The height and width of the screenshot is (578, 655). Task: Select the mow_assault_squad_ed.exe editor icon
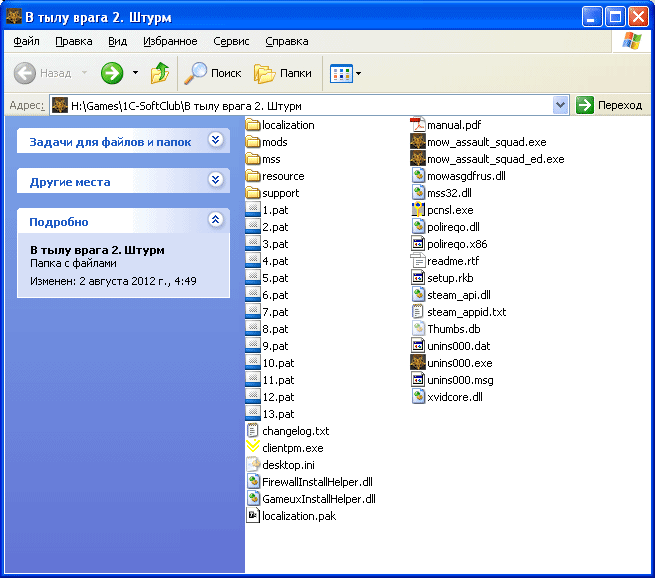click(x=418, y=159)
